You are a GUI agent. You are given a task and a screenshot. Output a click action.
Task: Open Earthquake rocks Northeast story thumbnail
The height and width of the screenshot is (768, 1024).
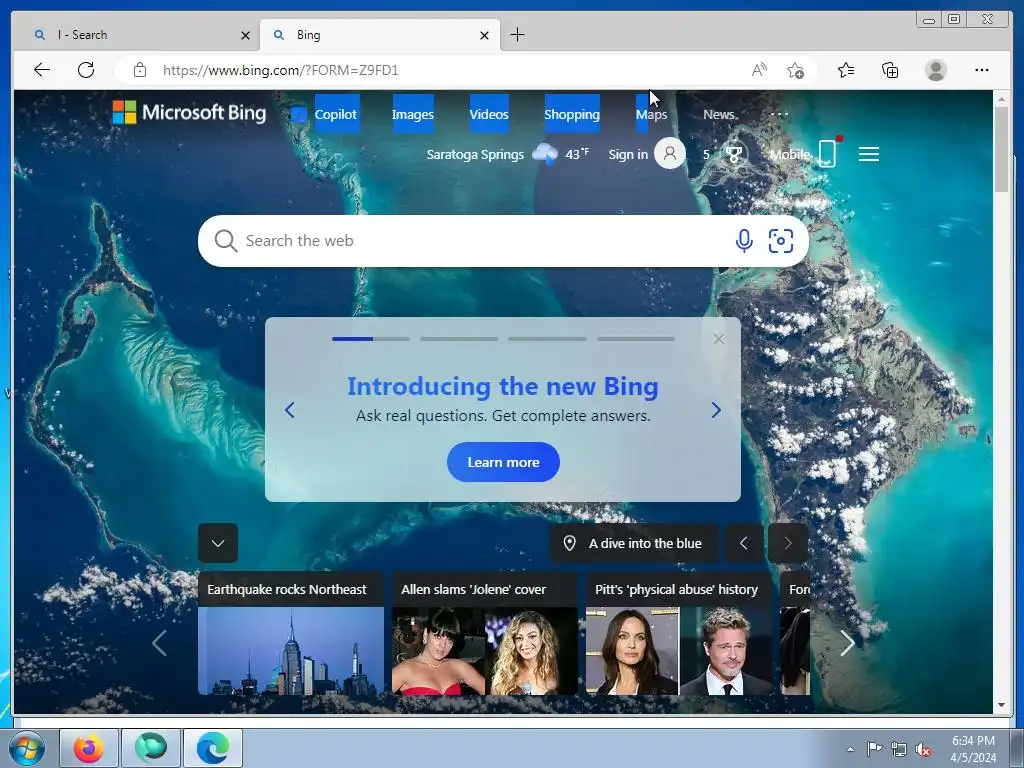tap(291, 650)
